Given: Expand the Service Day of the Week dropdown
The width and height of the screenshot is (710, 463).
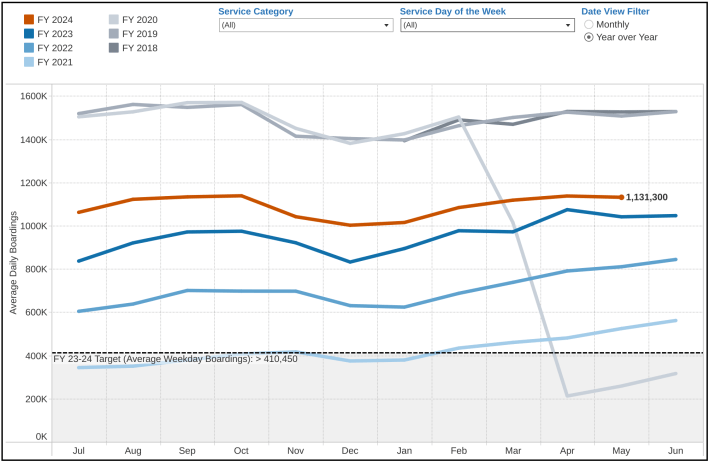Looking at the screenshot, I should (x=486, y=25).
